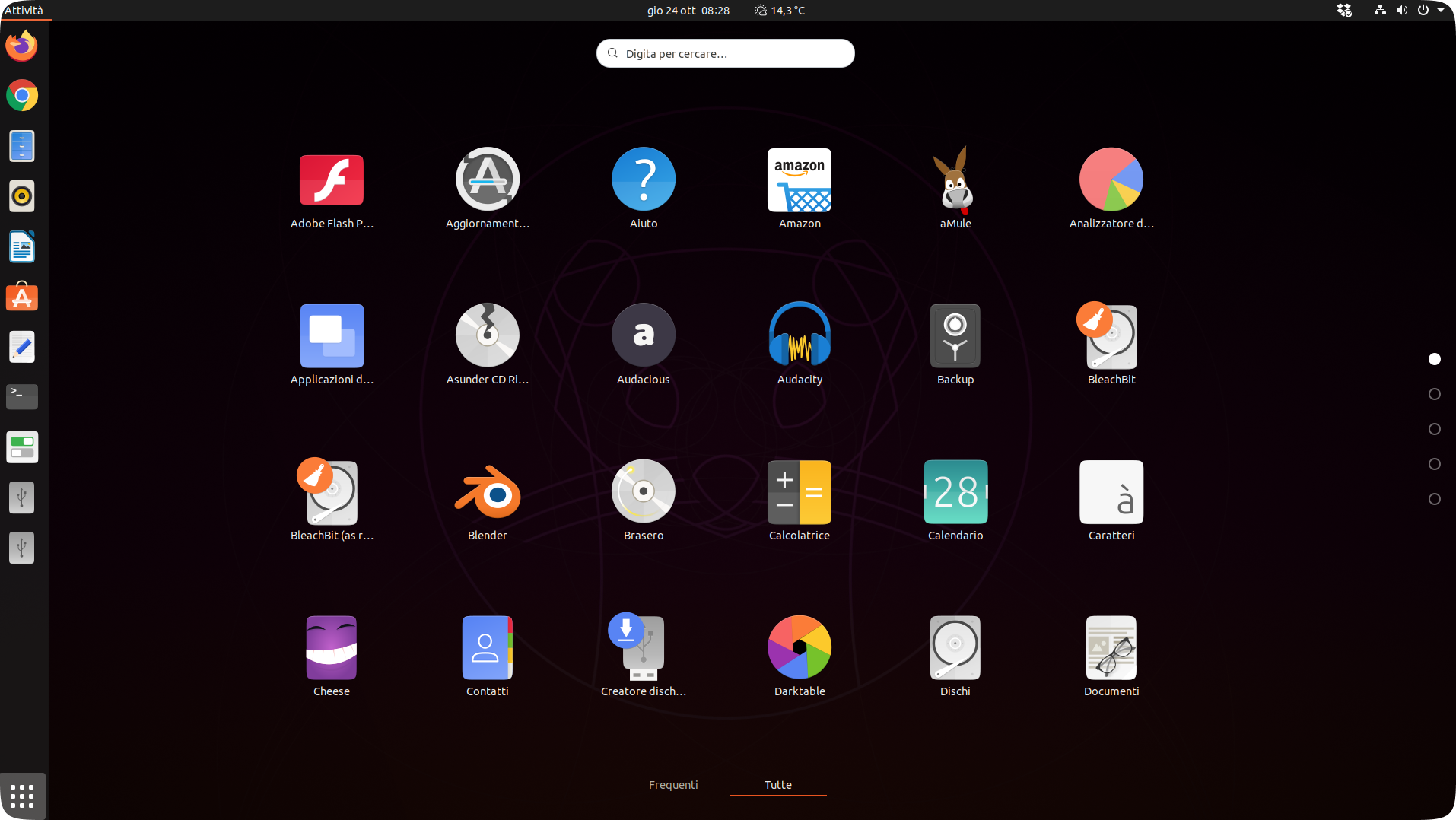The image size is (1456, 820).
Task: Open the green toggle app in dock
Action: point(22,447)
